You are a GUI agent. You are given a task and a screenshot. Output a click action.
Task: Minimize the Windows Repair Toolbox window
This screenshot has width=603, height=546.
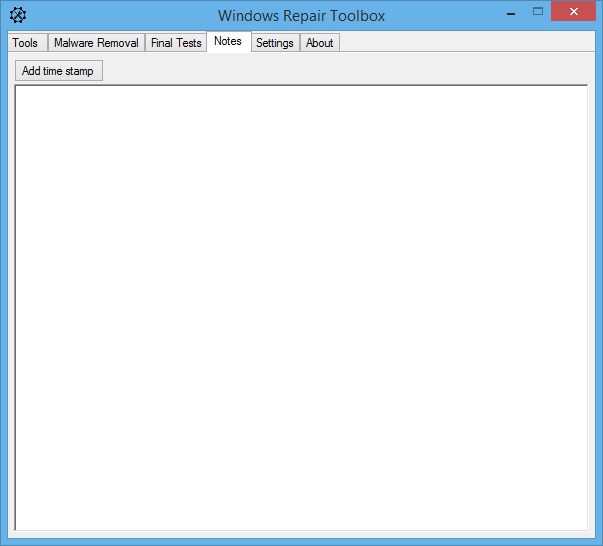click(x=511, y=12)
